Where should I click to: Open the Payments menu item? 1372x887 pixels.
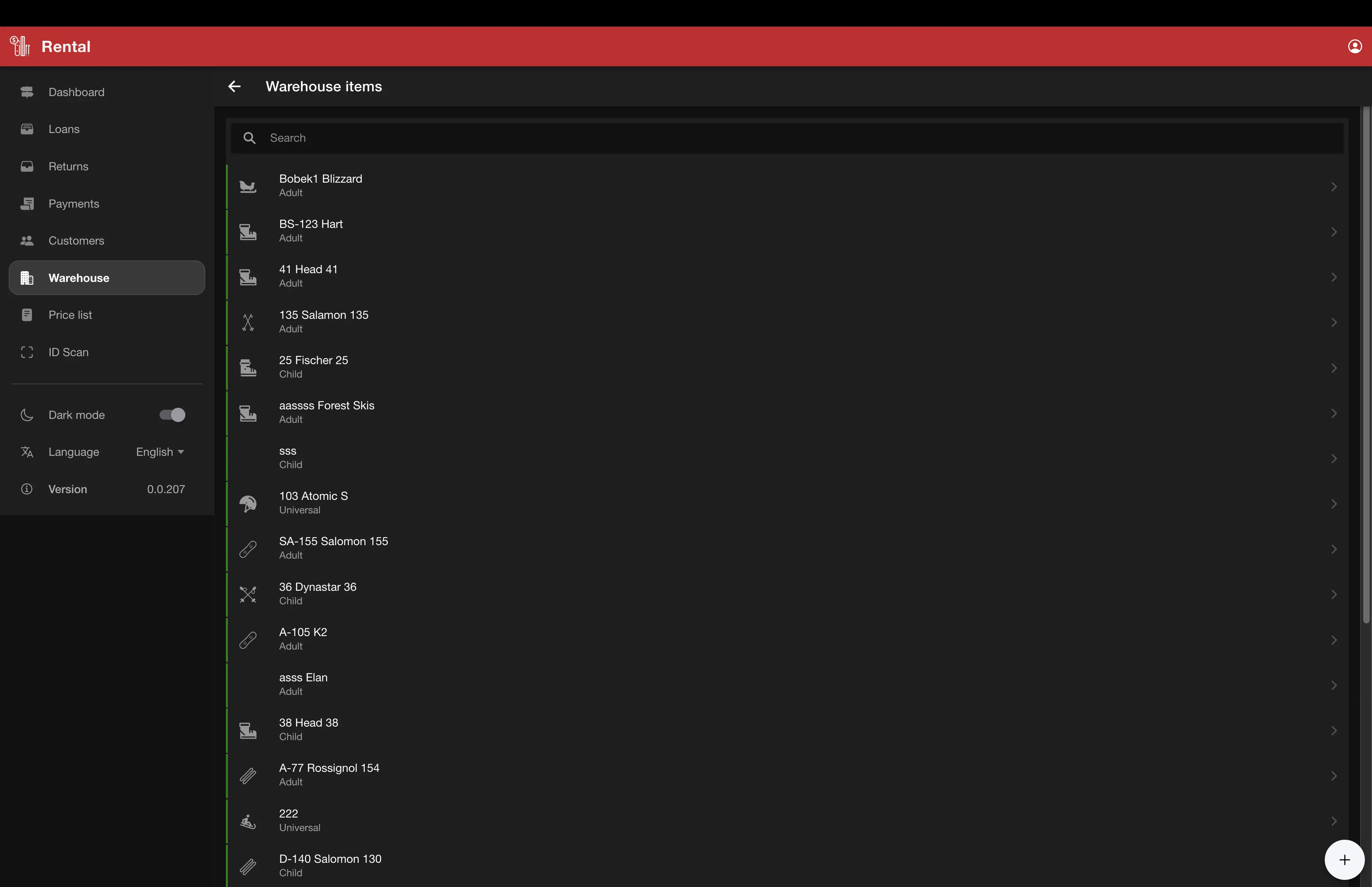107,203
